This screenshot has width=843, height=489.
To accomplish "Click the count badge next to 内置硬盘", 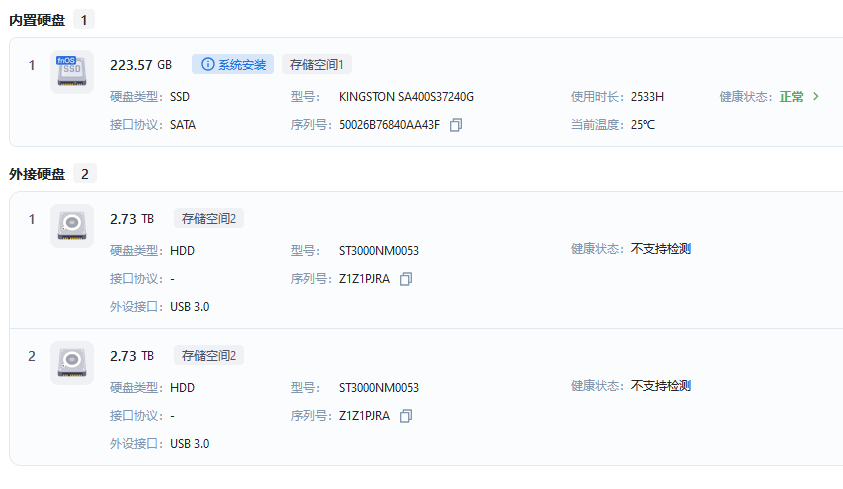I will (84, 20).
